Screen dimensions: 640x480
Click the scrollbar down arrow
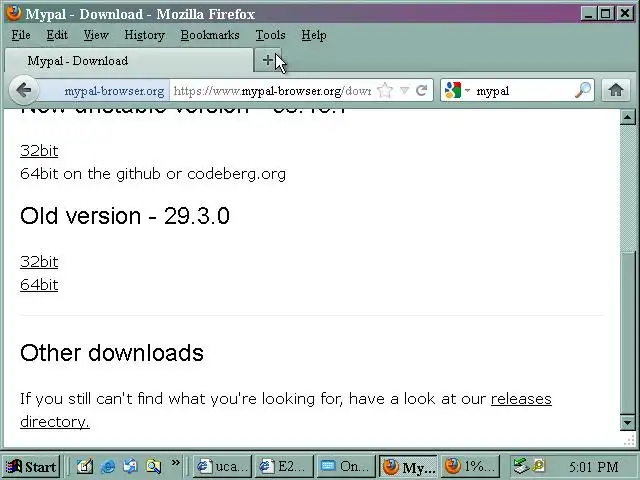click(627, 422)
